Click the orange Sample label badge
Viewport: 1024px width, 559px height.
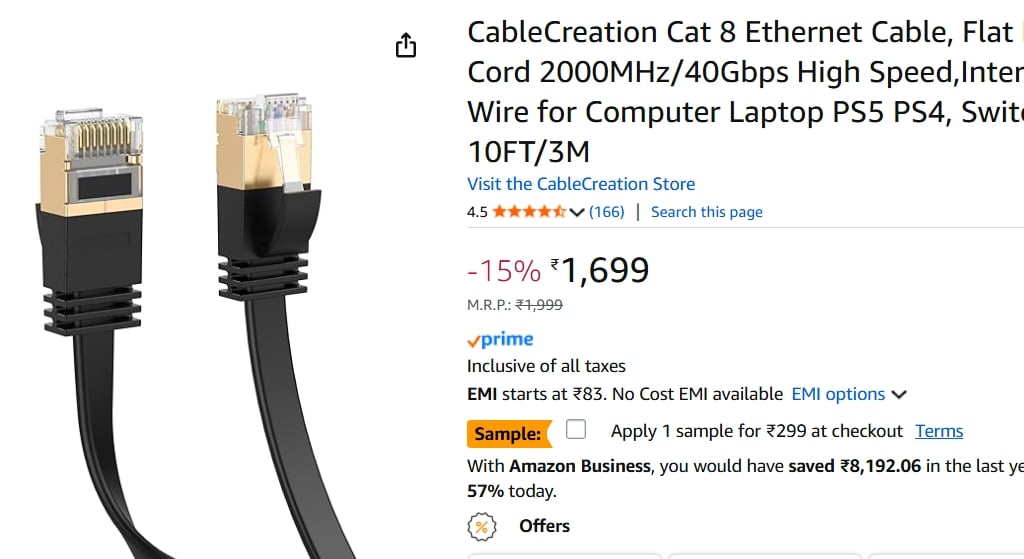pyautogui.click(x=508, y=434)
